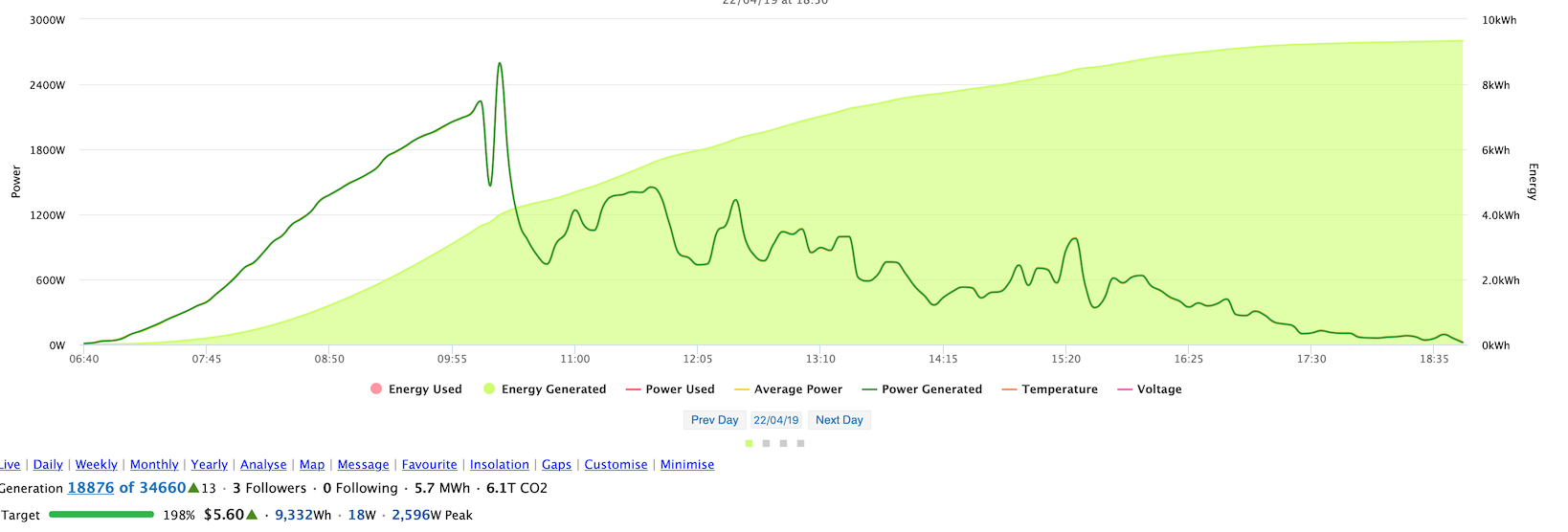The height and width of the screenshot is (532, 1568).
Task: Click the Favourite link
Action: [x=430, y=465]
